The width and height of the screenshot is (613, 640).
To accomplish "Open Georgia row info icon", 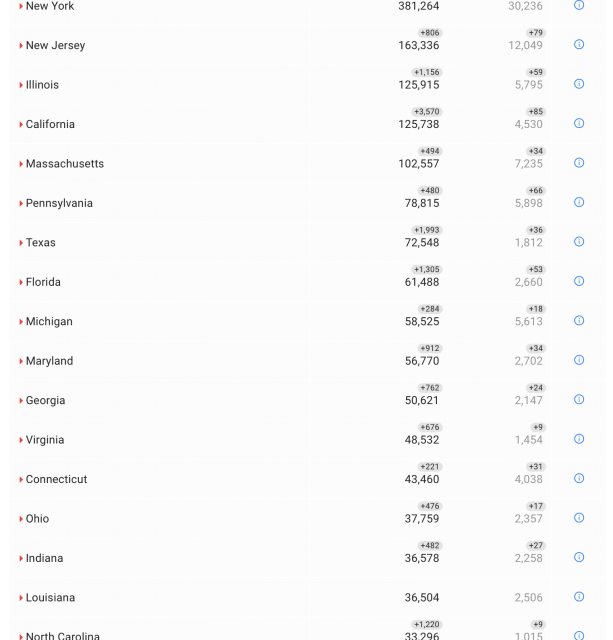I will [579, 400].
